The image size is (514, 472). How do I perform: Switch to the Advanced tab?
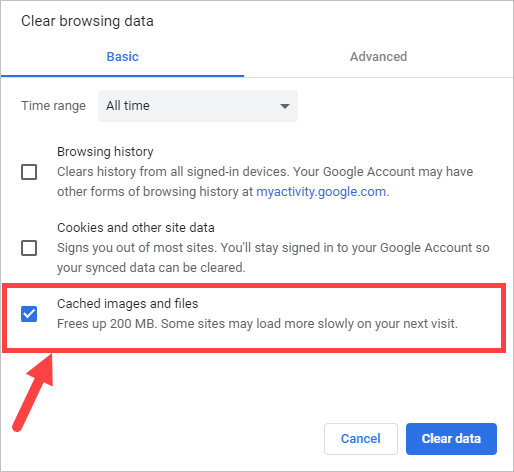[x=378, y=57]
